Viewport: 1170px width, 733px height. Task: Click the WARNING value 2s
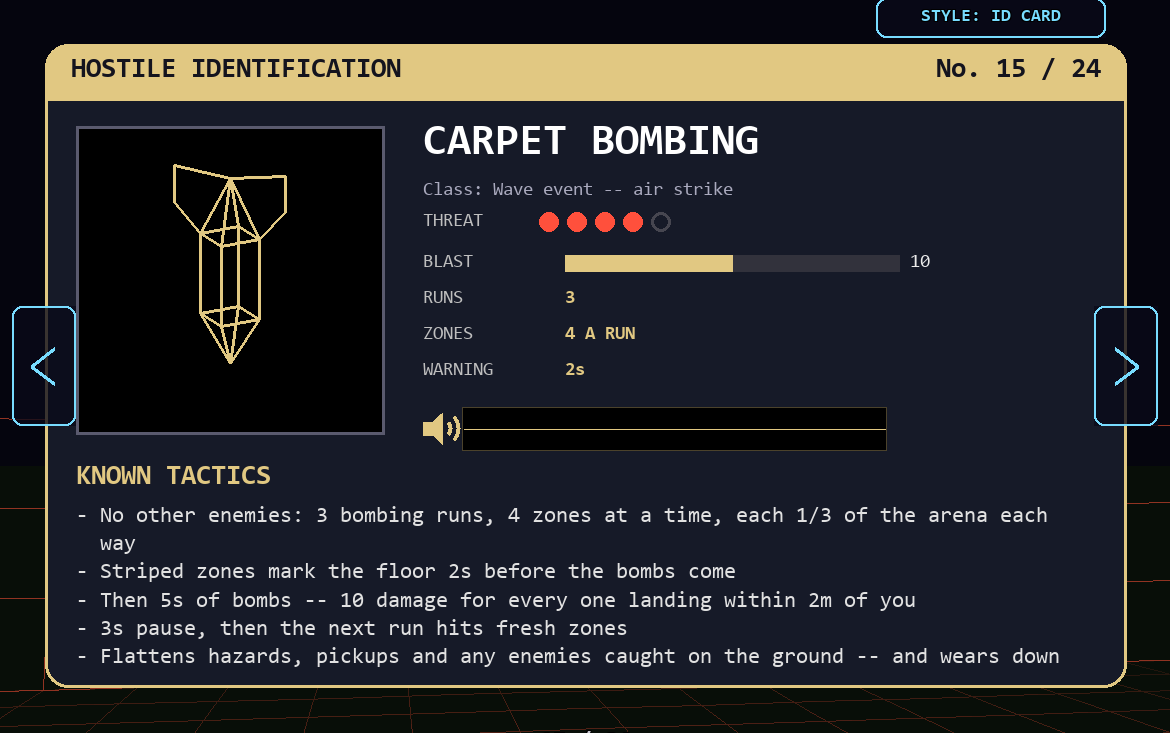[x=575, y=369]
